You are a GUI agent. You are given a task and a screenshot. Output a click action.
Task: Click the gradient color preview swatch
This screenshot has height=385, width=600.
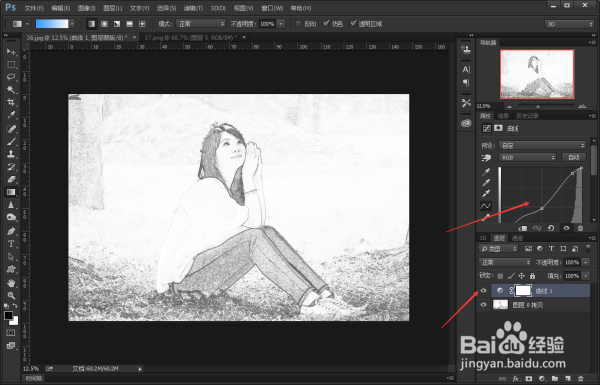(52, 24)
